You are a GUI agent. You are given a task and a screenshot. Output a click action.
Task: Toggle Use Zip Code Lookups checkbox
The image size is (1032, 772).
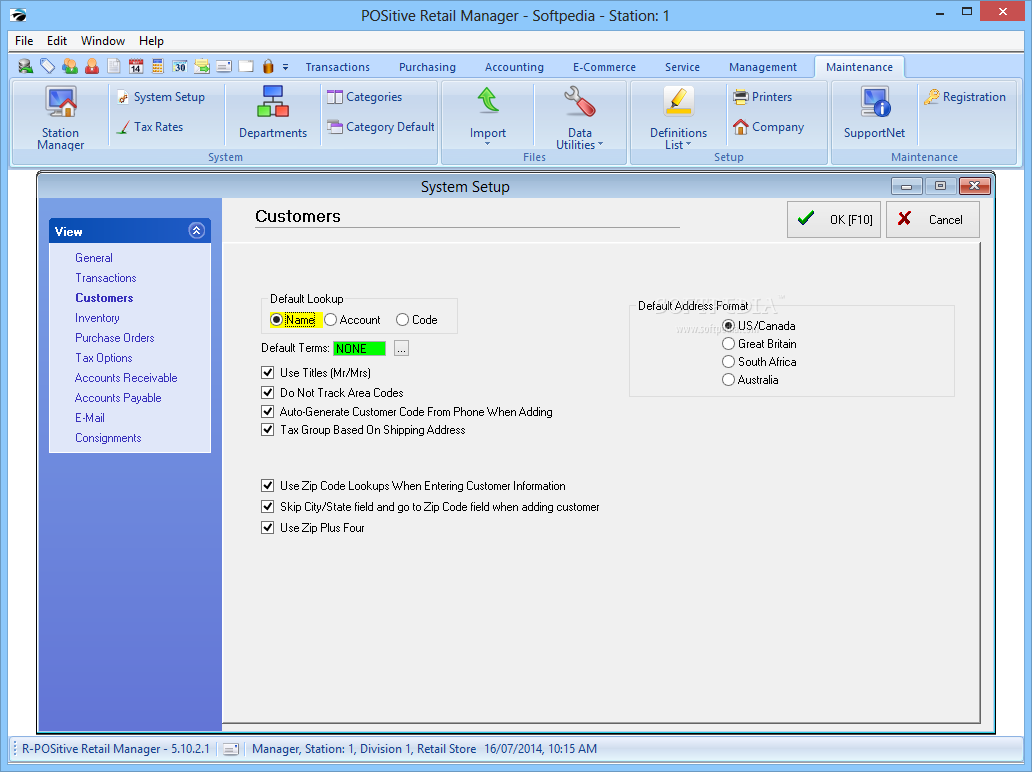(267, 486)
